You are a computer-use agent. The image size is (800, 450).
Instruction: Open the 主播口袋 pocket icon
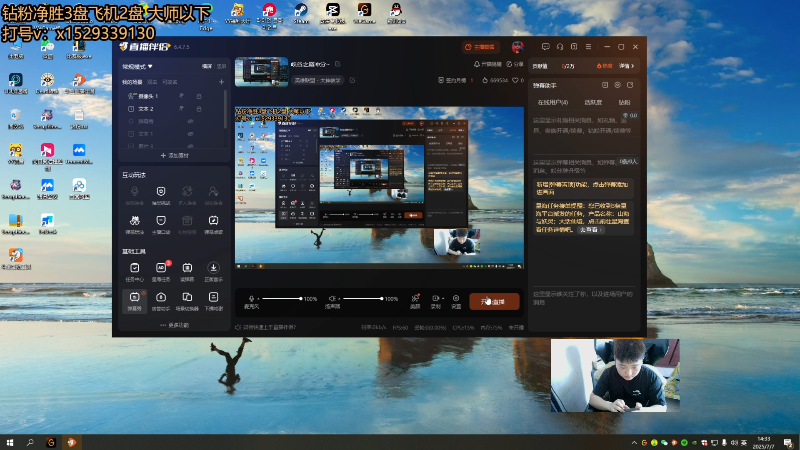click(x=161, y=224)
